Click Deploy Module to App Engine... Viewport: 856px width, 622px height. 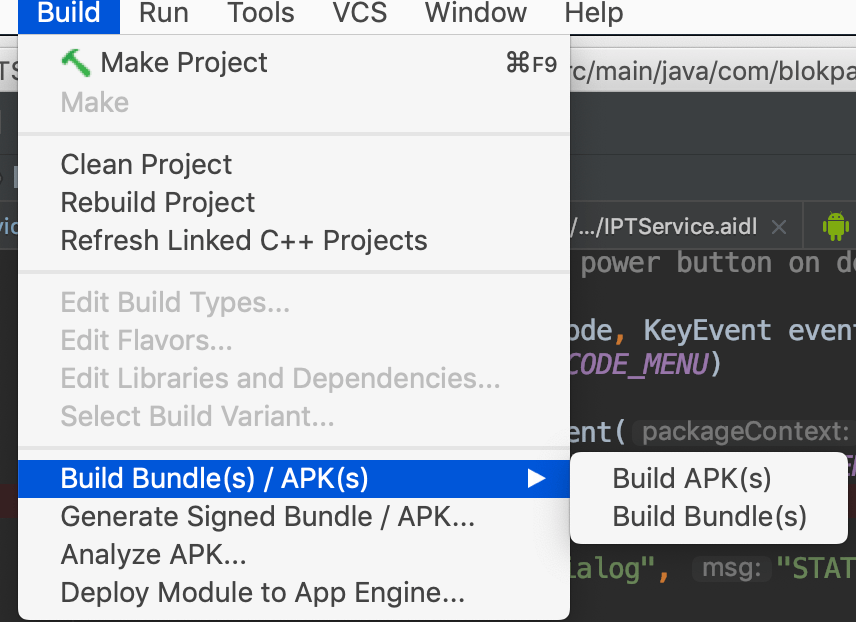click(262, 593)
